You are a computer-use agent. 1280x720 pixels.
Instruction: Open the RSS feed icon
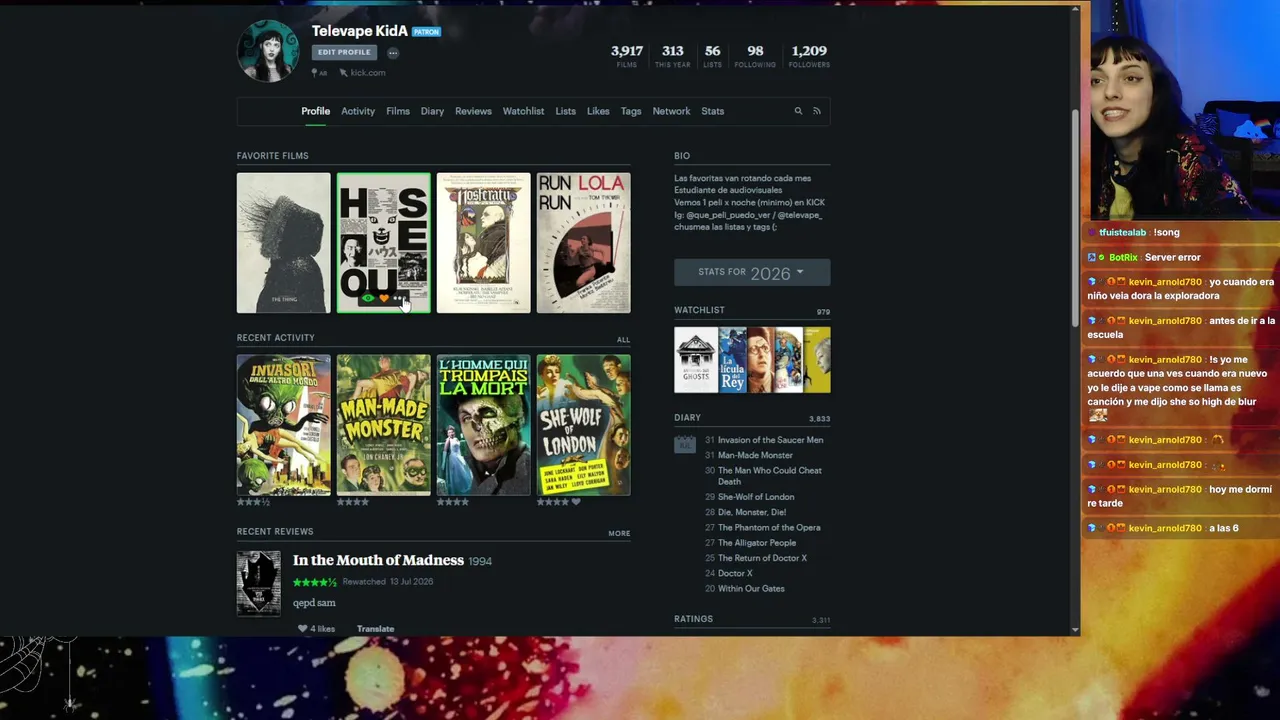(816, 111)
